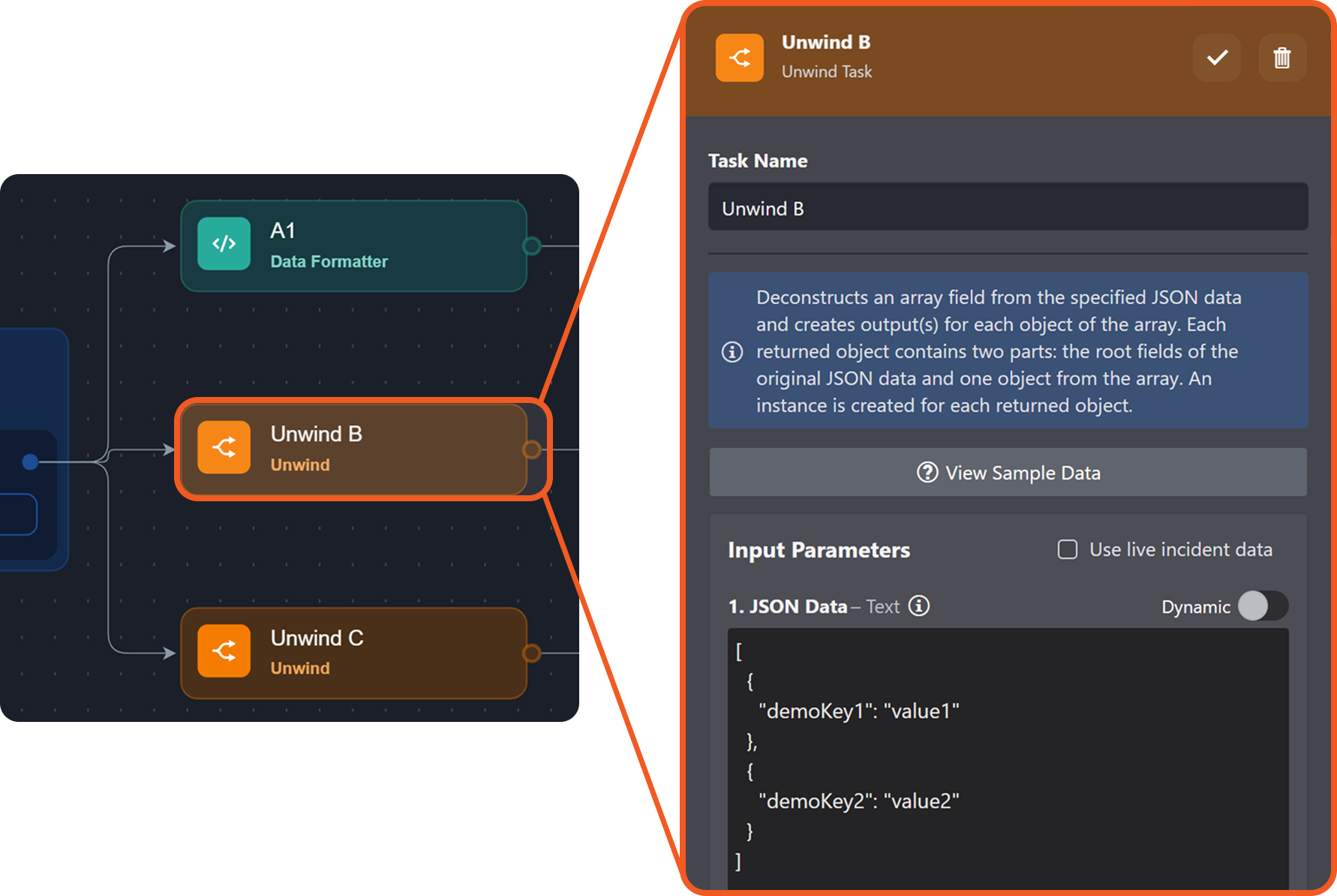The image size is (1337, 896).
Task: Click the Unwind B node's orange icon
Action: 224,448
